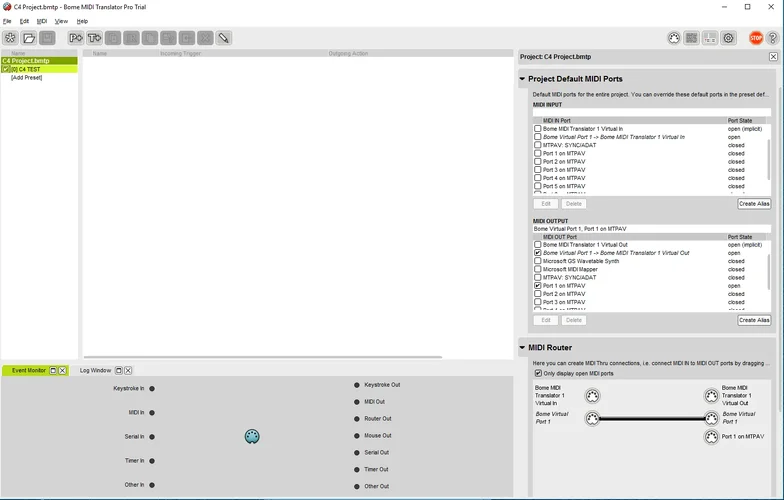Open a project file via folder icon
Image resolution: width=784 pixels, height=500 pixels.
click(29, 38)
